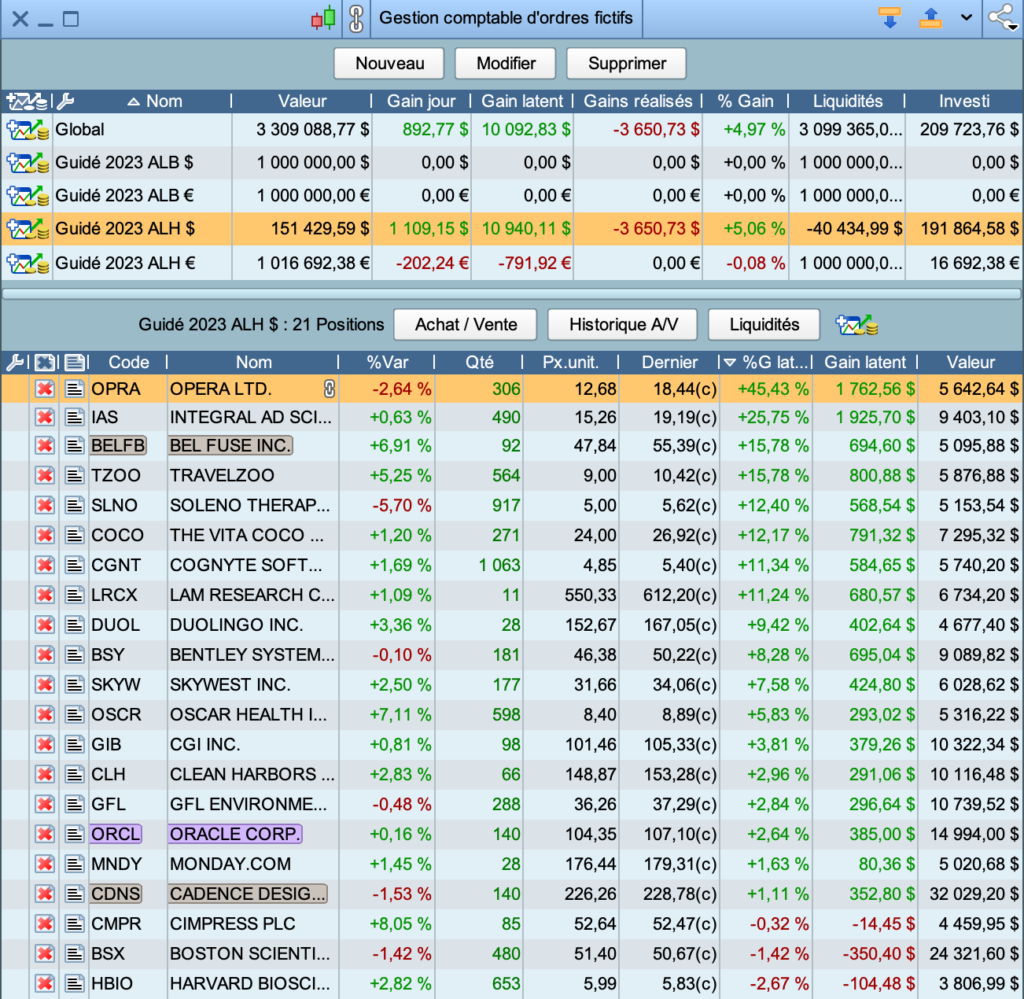Sort portfolios by Investi column
The width and height of the screenshot is (1024, 999).
click(964, 101)
